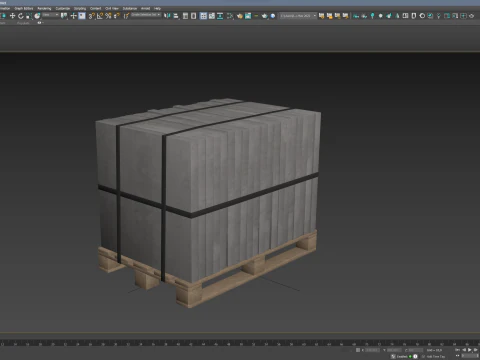Click the teal tree icon in toolbar

372,16
